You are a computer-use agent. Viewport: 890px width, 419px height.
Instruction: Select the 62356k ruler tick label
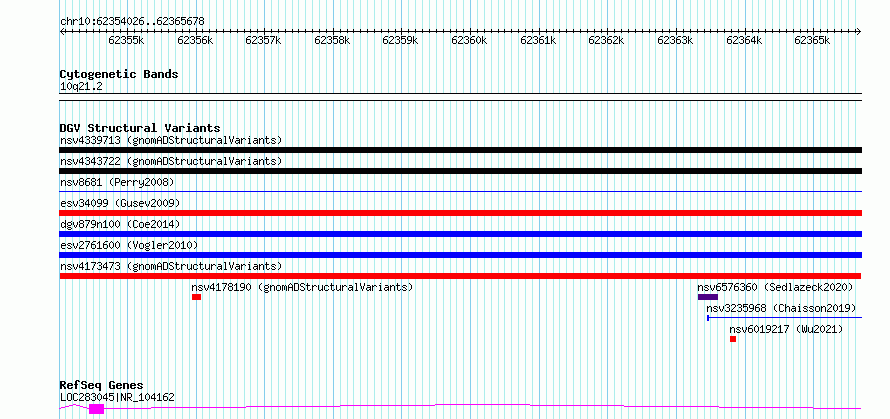click(x=195, y=40)
